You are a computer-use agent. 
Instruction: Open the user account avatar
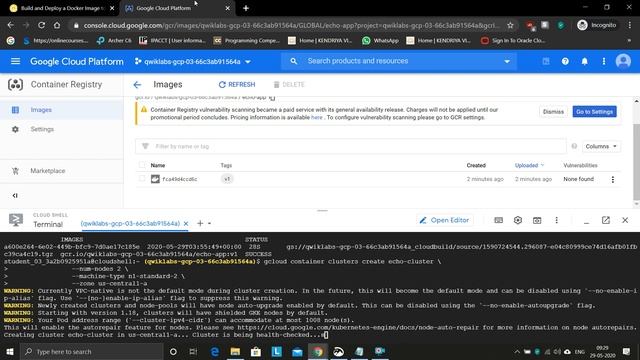[x=623, y=61]
